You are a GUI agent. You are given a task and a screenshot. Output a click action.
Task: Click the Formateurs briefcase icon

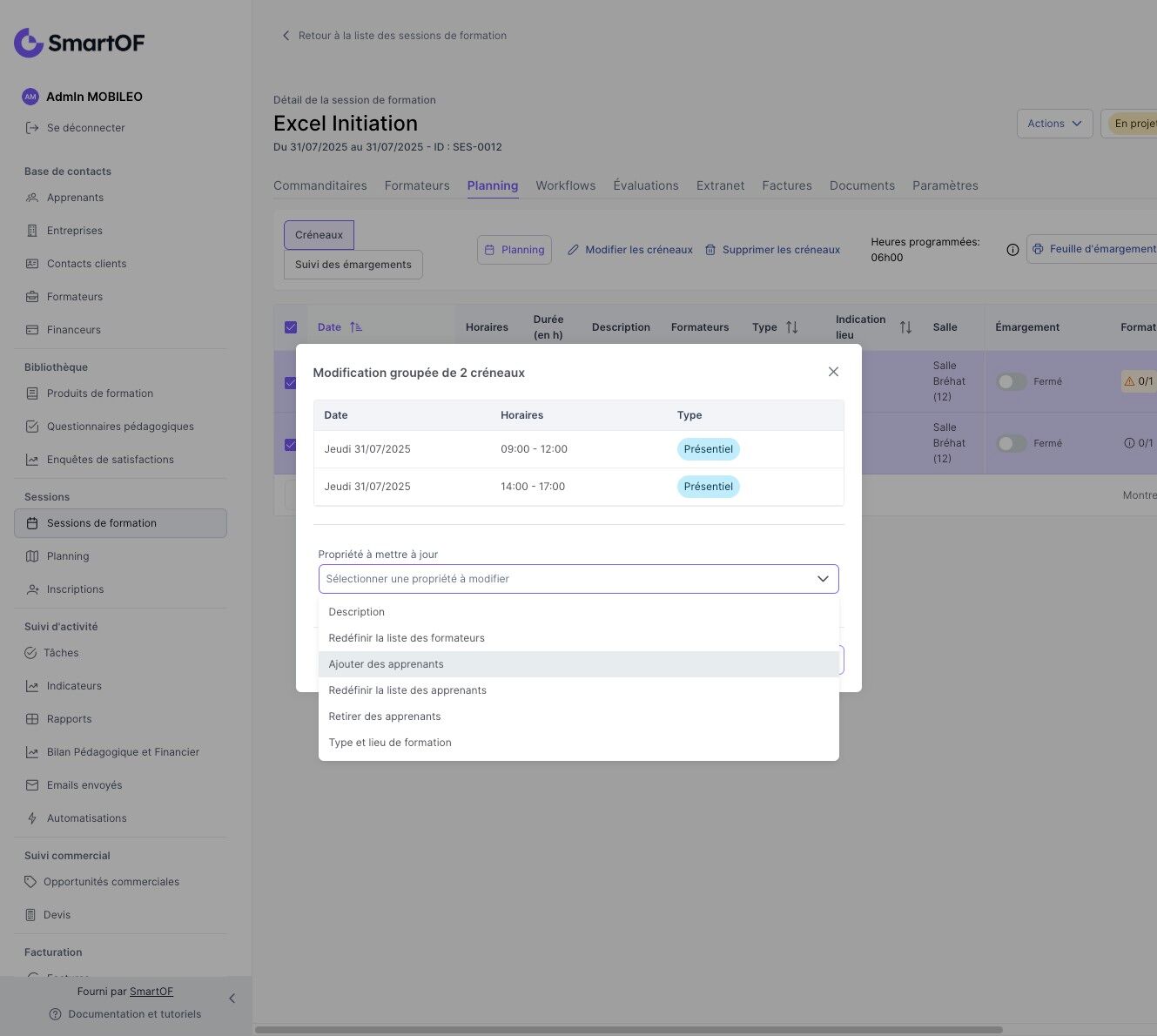[x=32, y=297]
